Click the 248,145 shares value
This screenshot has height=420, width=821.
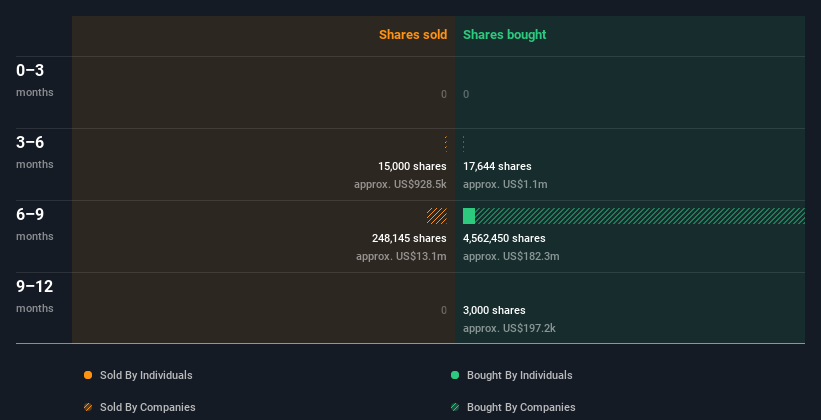coord(409,238)
